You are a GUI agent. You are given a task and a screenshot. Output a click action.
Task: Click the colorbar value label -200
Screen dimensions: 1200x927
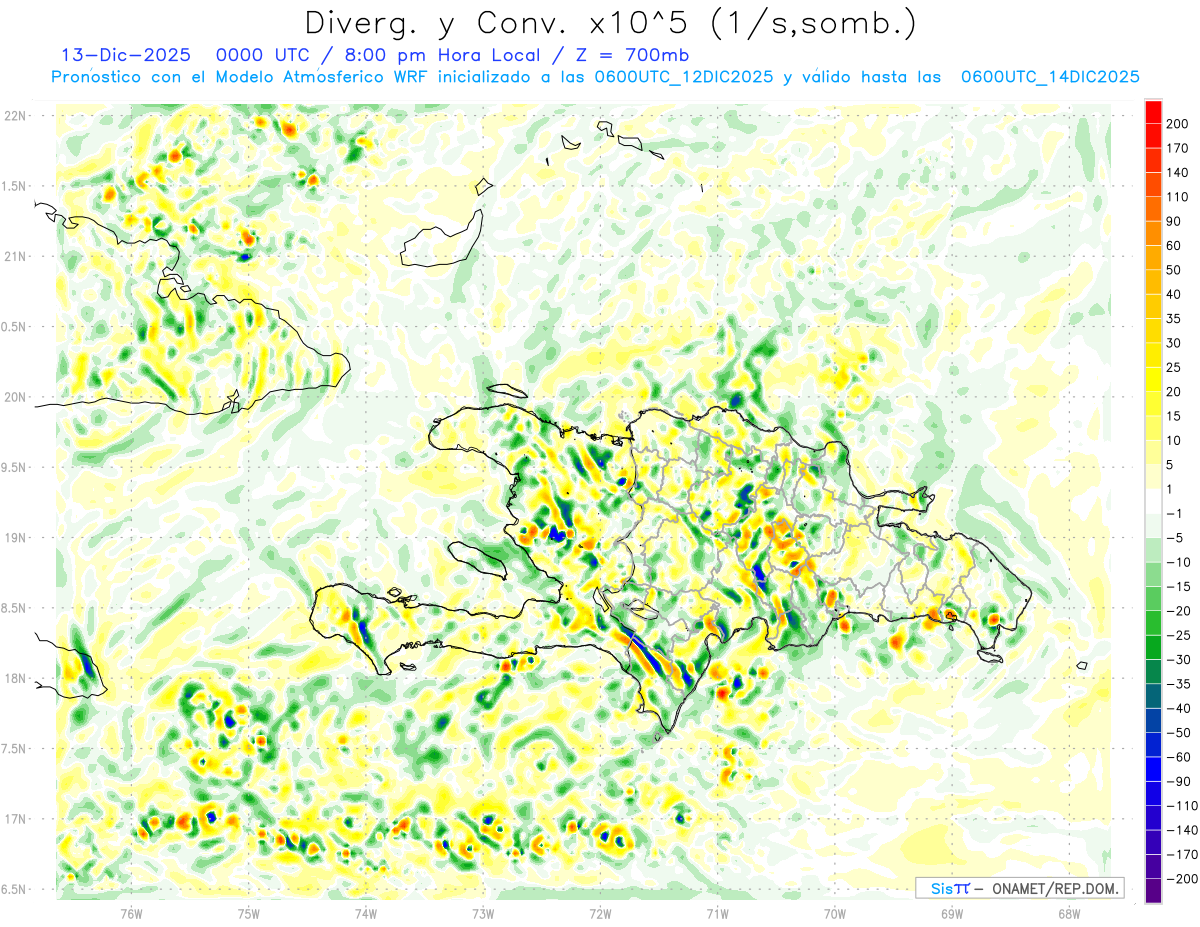pos(1180,879)
